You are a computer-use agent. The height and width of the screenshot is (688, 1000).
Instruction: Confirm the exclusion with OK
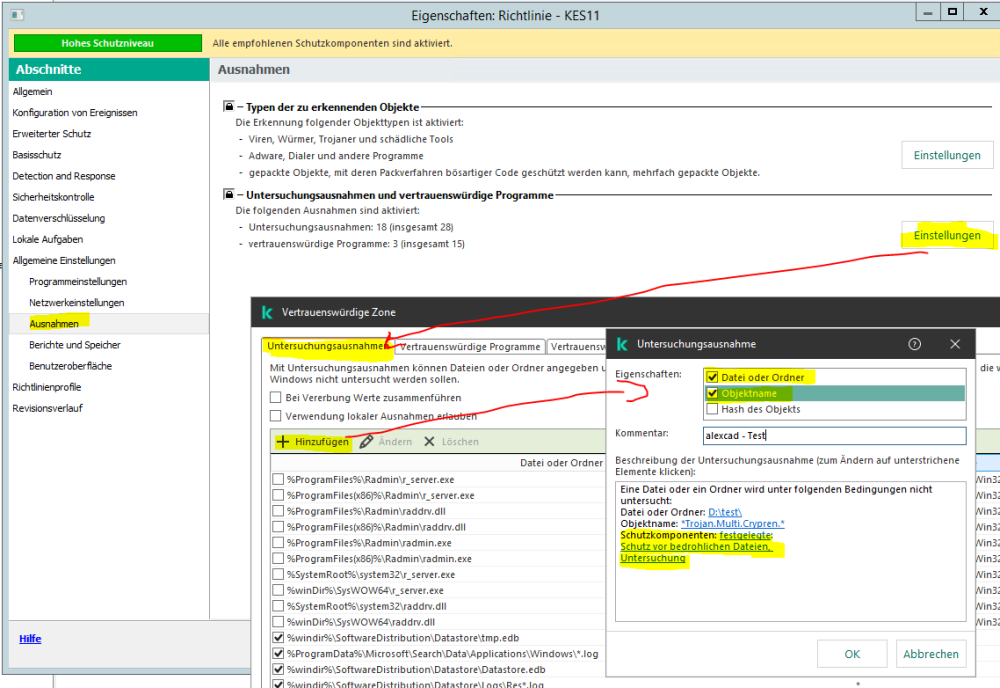852,654
